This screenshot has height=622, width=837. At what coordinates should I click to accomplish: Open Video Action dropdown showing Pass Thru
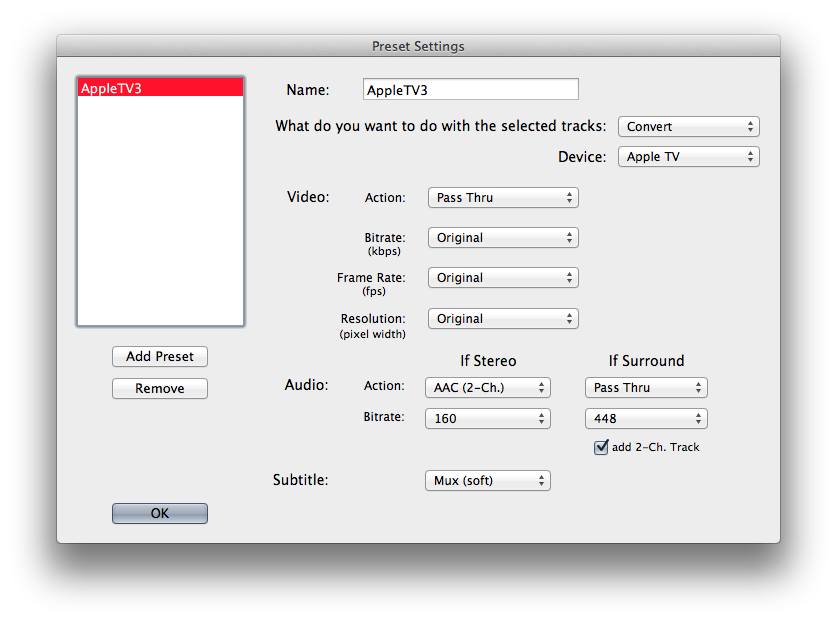pyautogui.click(x=503, y=198)
